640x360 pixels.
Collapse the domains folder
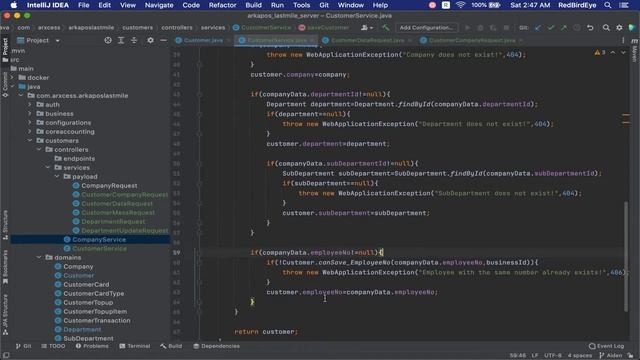tap(39, 258)
